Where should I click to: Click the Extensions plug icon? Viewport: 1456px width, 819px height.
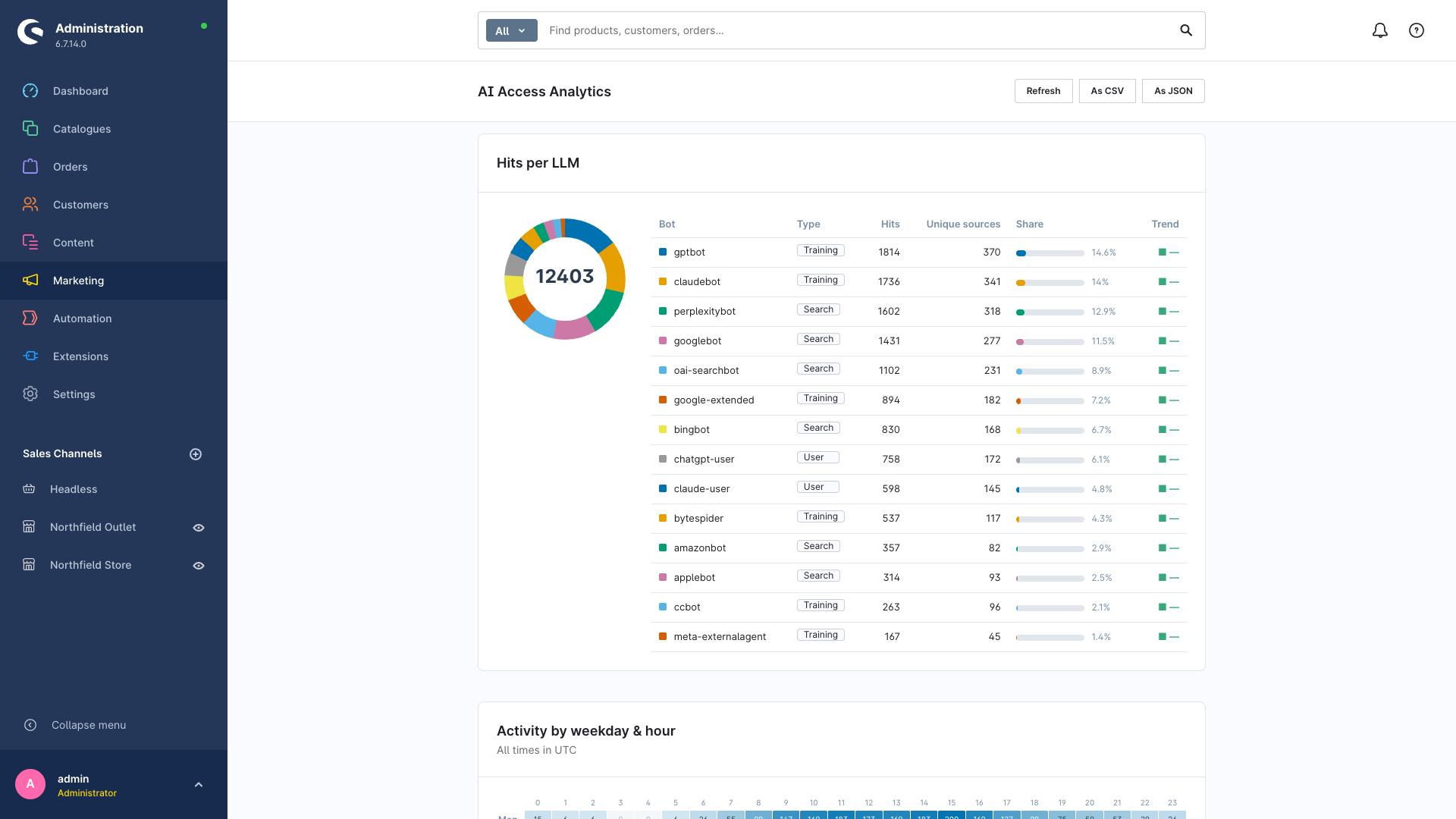[x=30, y=356]
